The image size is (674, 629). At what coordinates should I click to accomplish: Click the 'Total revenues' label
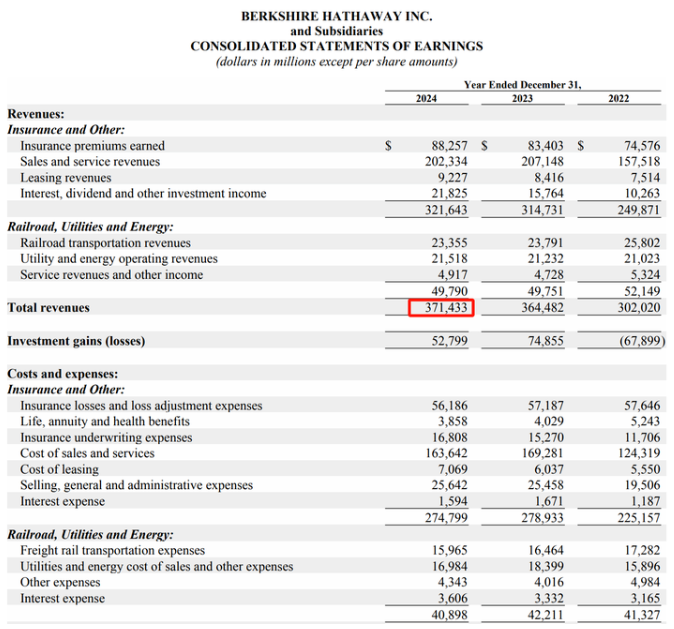49,308
